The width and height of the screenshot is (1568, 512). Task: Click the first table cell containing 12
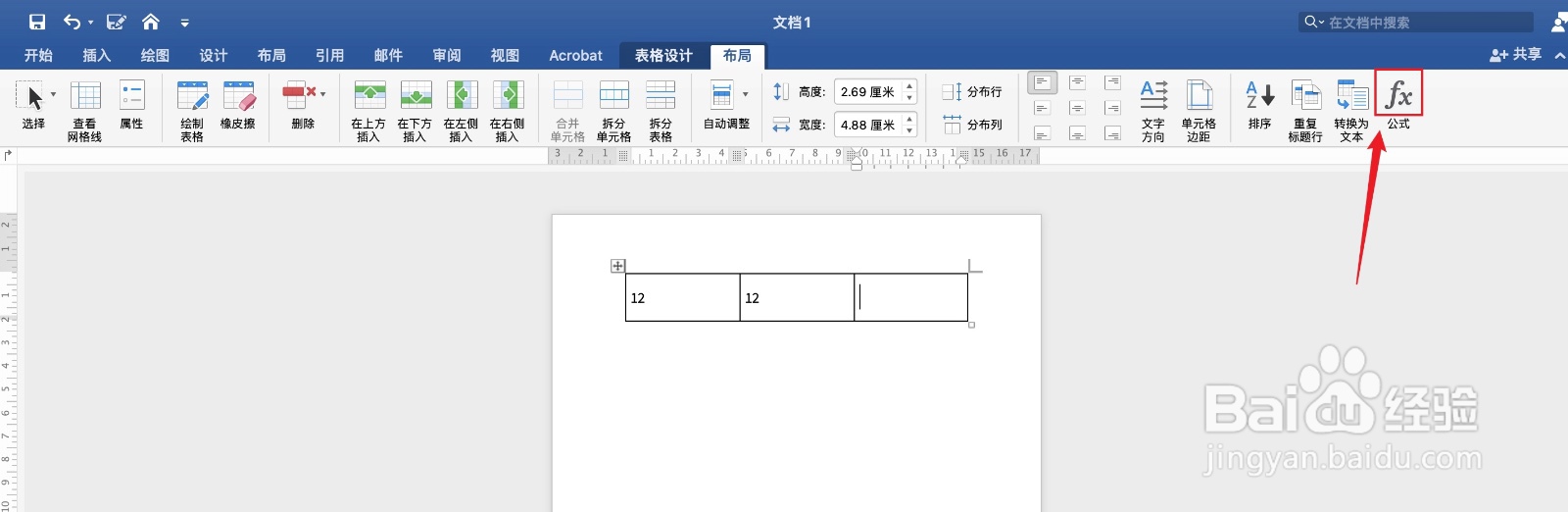[683, 297]
